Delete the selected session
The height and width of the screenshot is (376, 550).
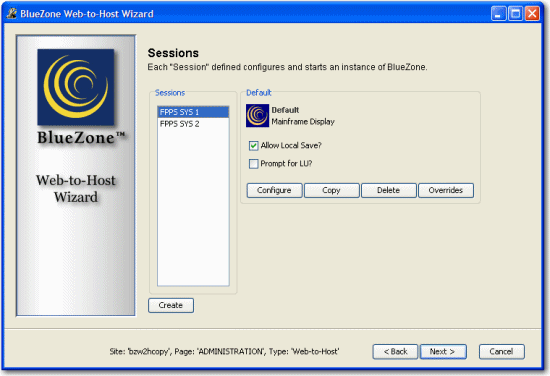389,190
